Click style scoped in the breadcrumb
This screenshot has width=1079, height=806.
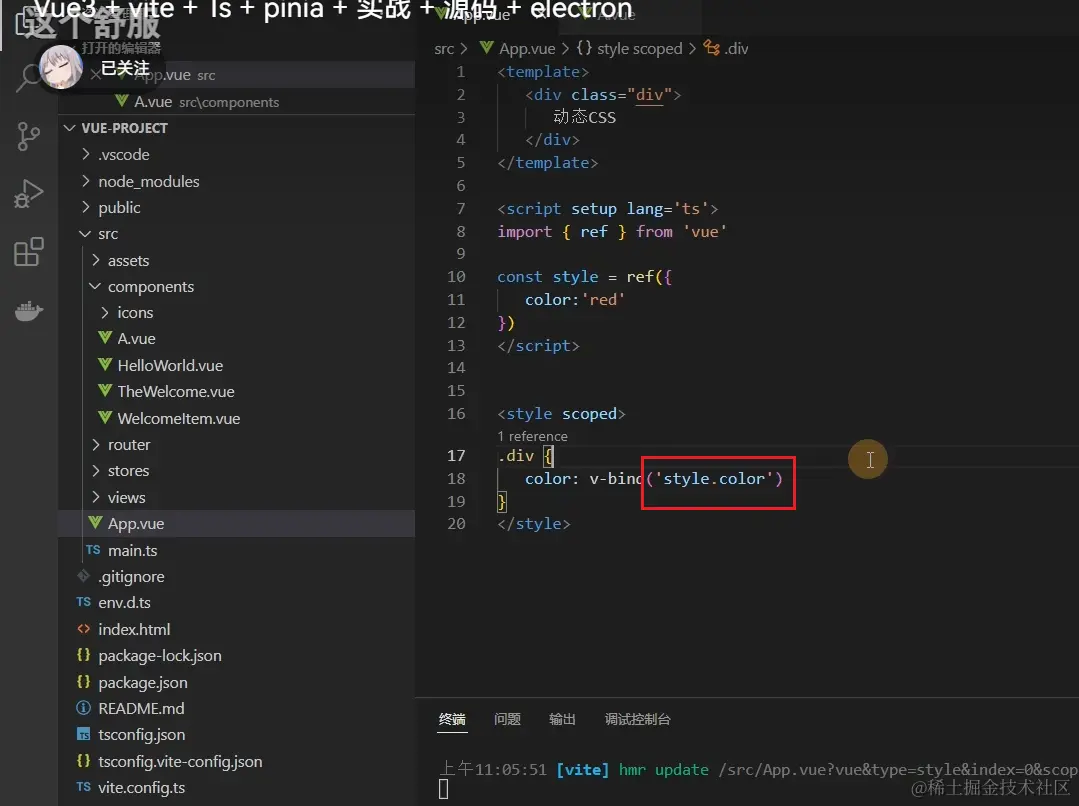tap(639, 49)
